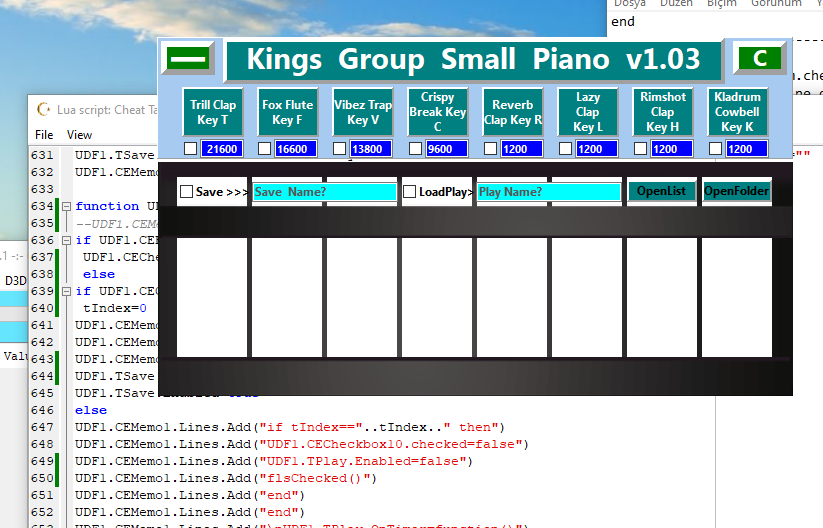Click the Save Name text field
This screenshot has width=823, height=528.
pyautogui.click(x=324, y=192)
